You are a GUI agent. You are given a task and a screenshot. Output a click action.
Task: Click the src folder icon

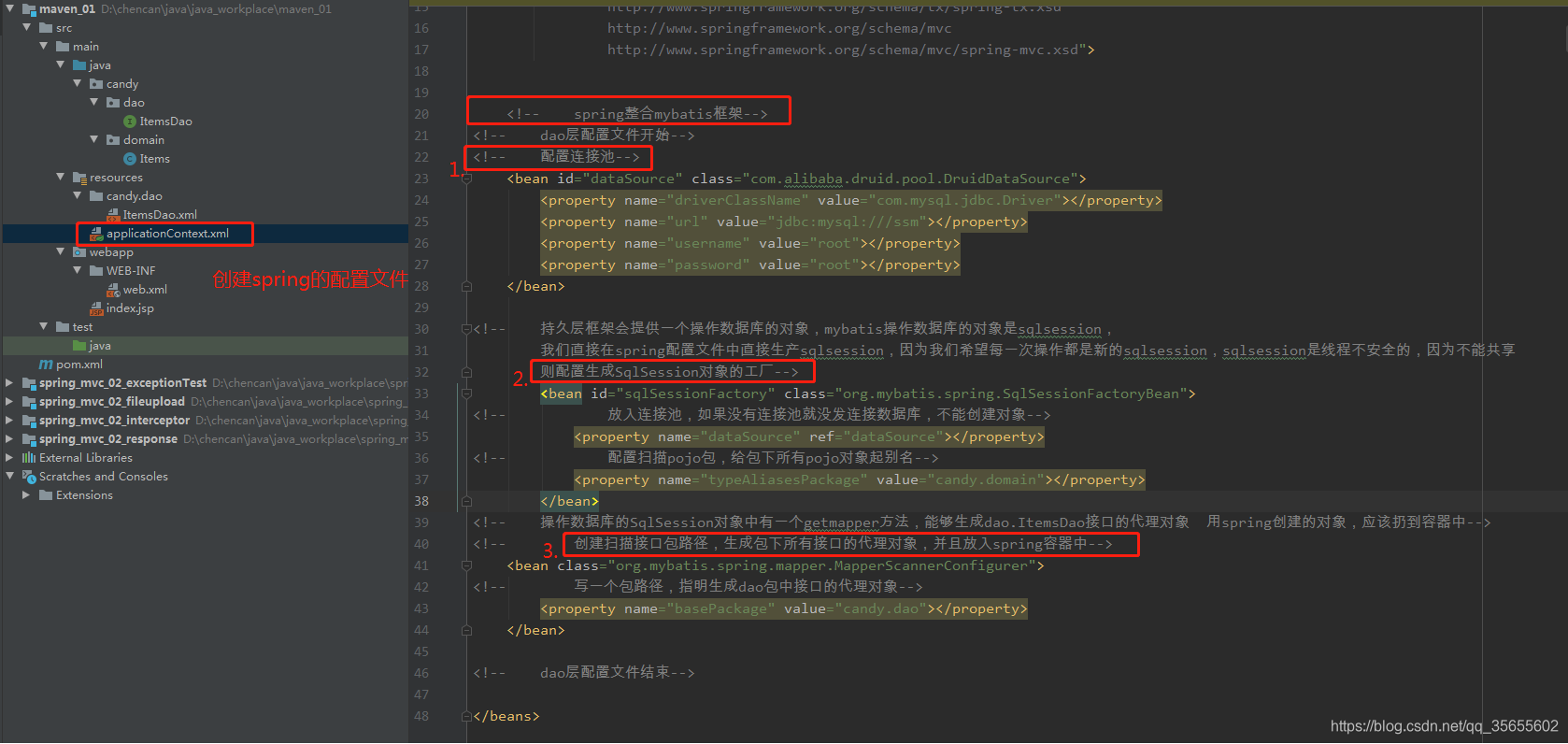coord(46,28)
